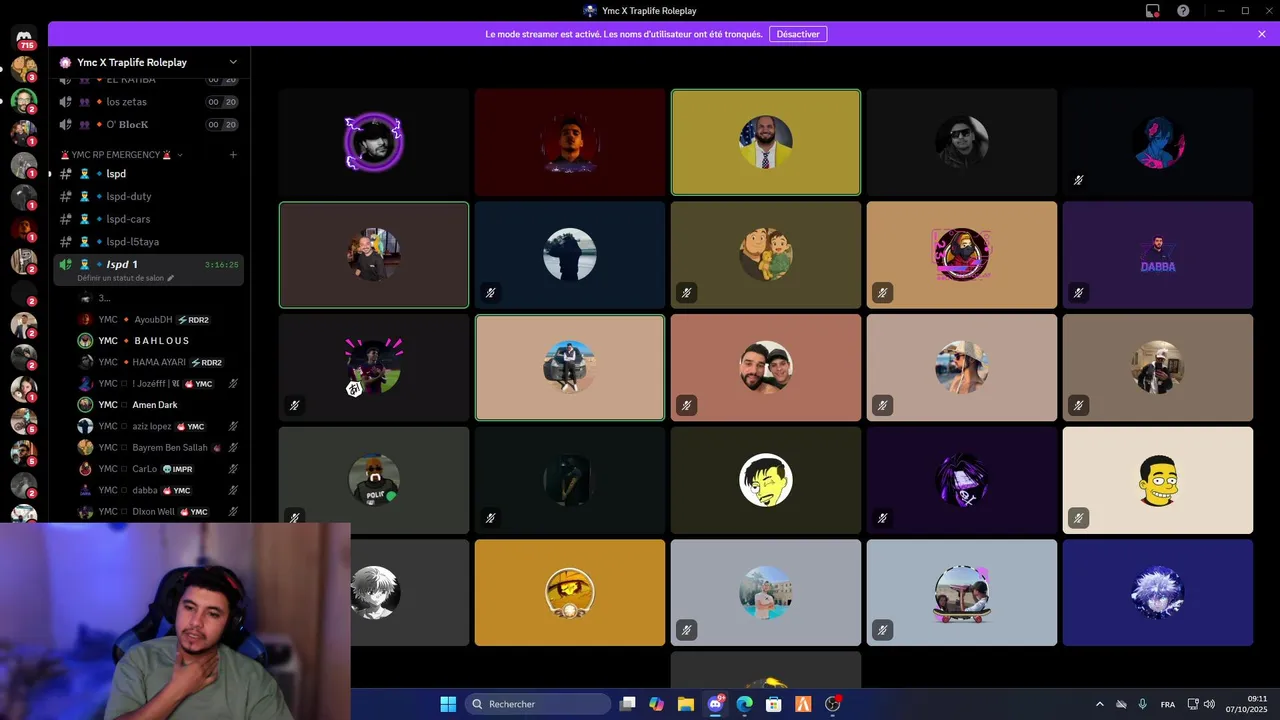Select user B A H L O U S in voice list

pyautogui.click(x=160, y=341)
